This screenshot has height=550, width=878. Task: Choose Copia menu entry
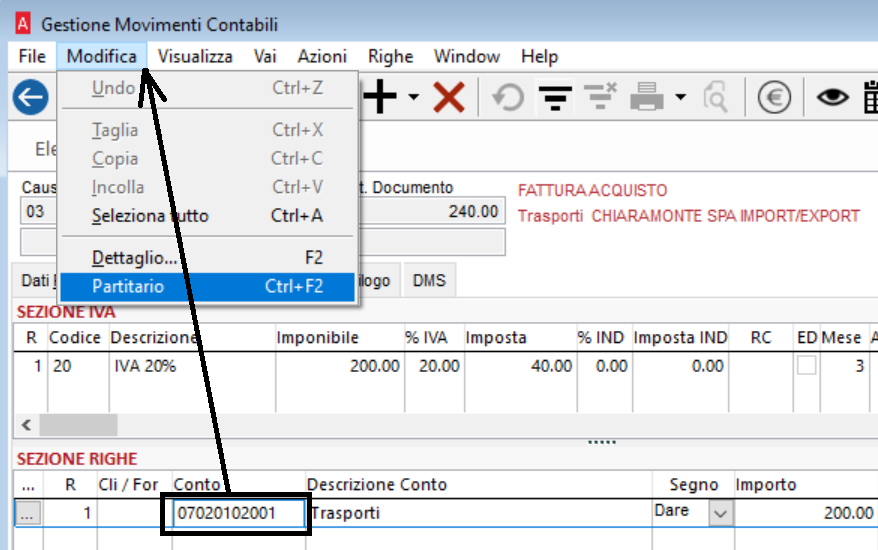(207, 159)
